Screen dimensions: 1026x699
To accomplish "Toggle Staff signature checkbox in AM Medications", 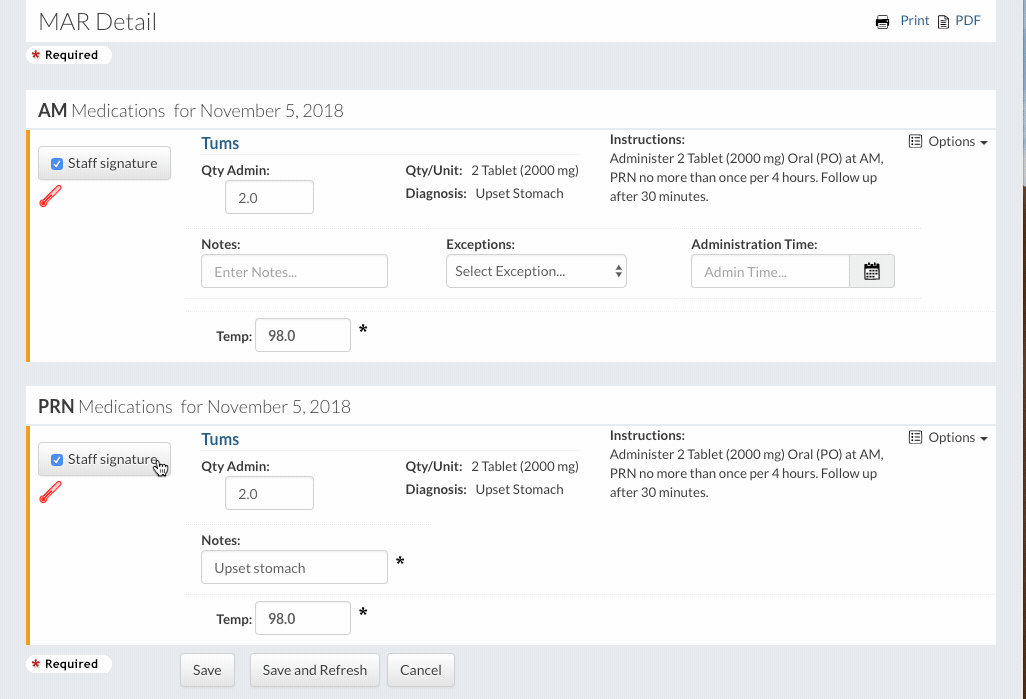I will pos(57,164).
